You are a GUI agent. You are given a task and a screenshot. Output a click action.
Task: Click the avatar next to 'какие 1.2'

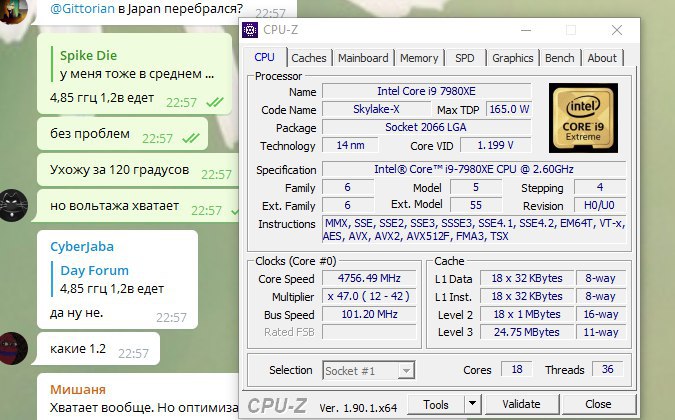pos(13,349)
